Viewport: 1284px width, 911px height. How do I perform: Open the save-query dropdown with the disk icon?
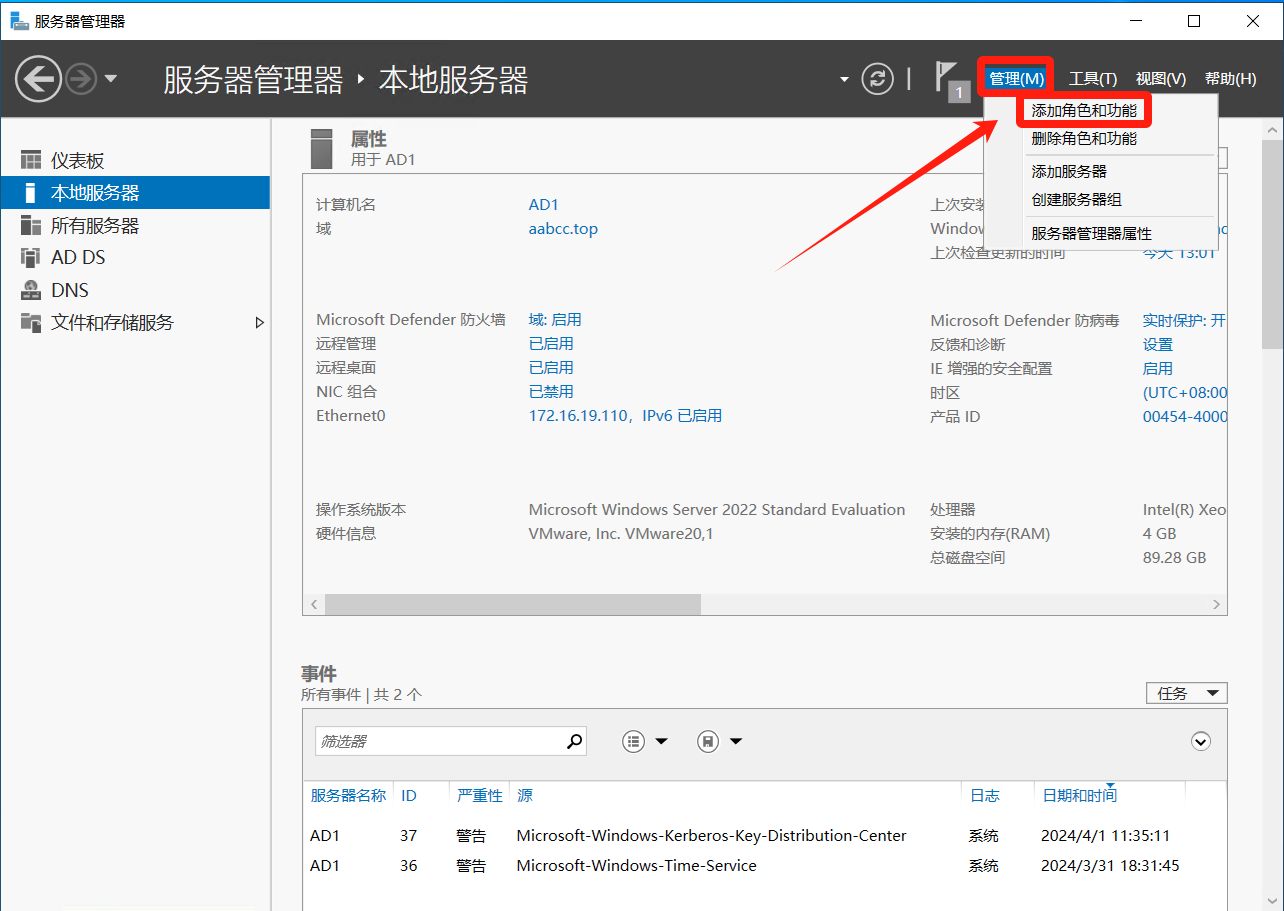720,741
